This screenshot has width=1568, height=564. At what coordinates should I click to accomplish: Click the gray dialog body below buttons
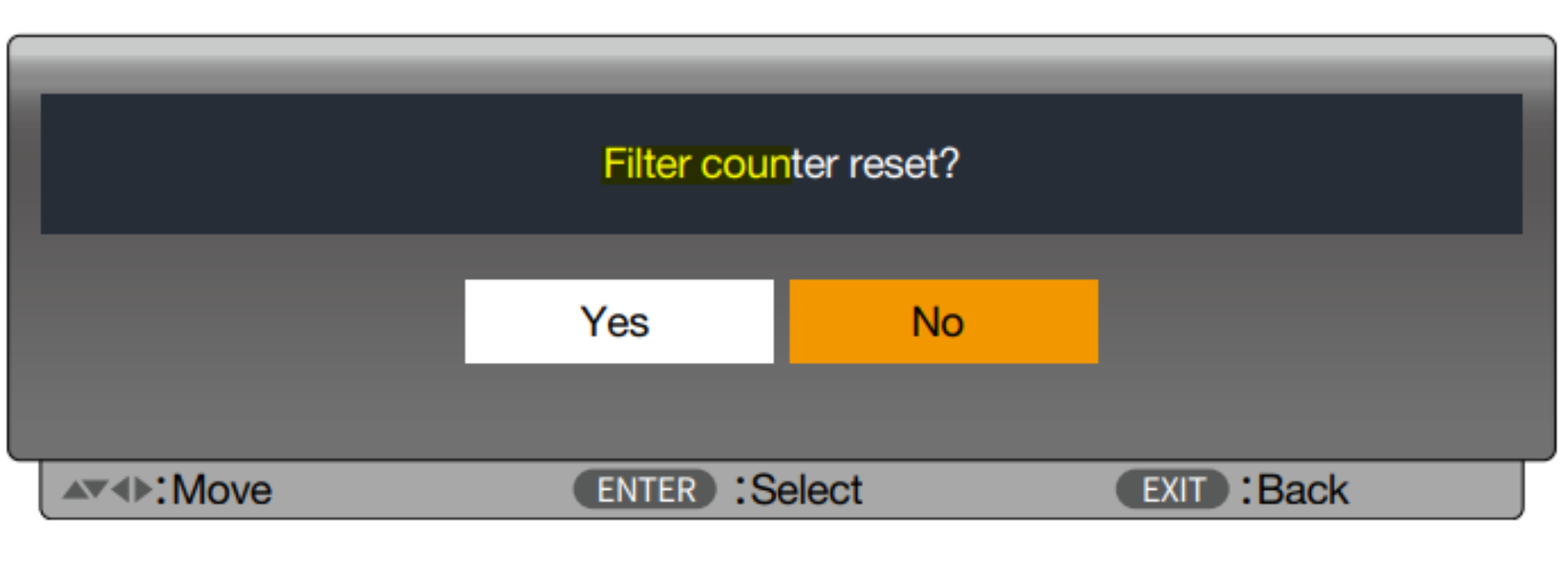(x=781, y=411)
